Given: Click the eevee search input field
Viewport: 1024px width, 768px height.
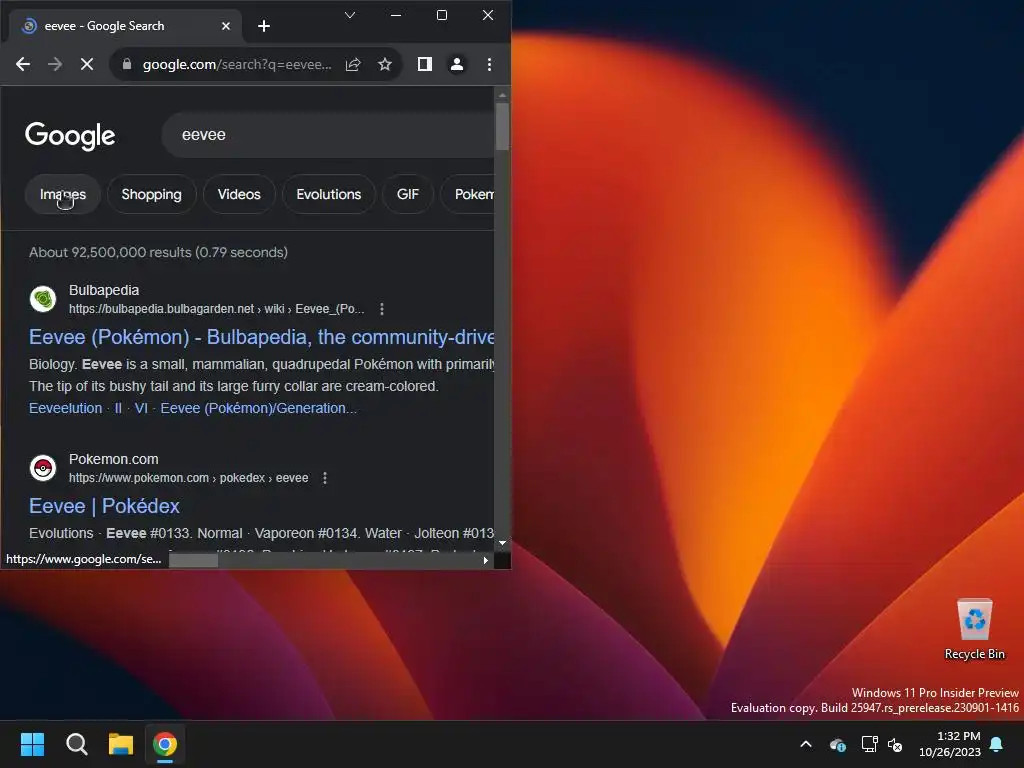Looking at the screenshot, I should tap(328, 135).
